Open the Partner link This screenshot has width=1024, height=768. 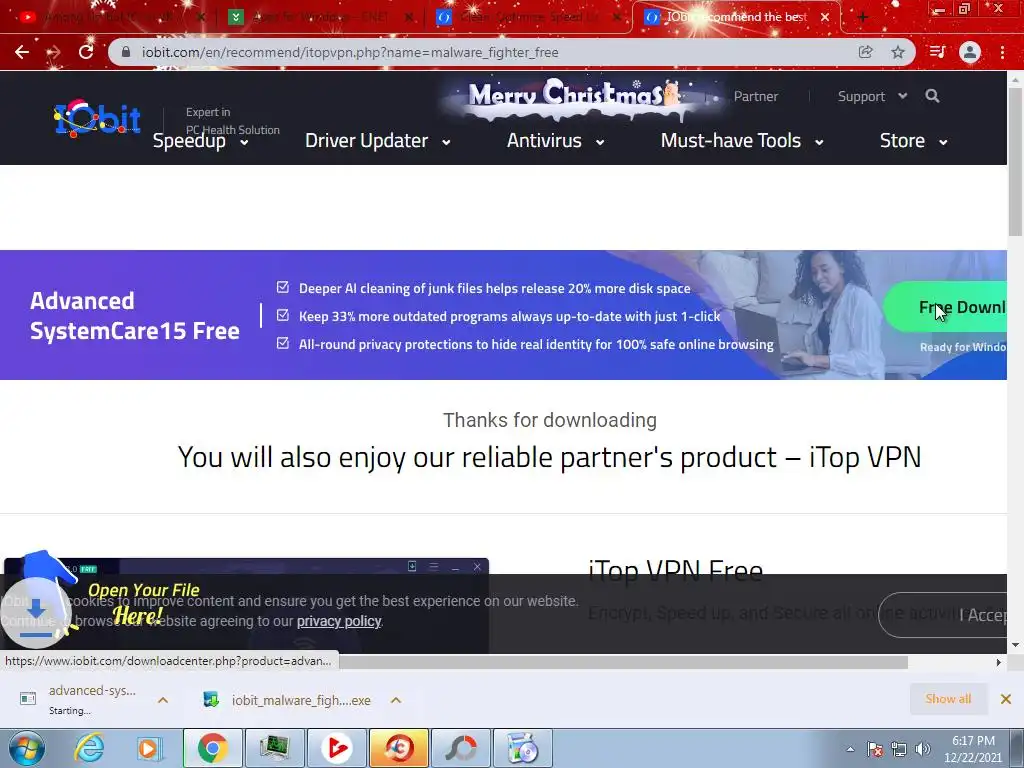756,96
